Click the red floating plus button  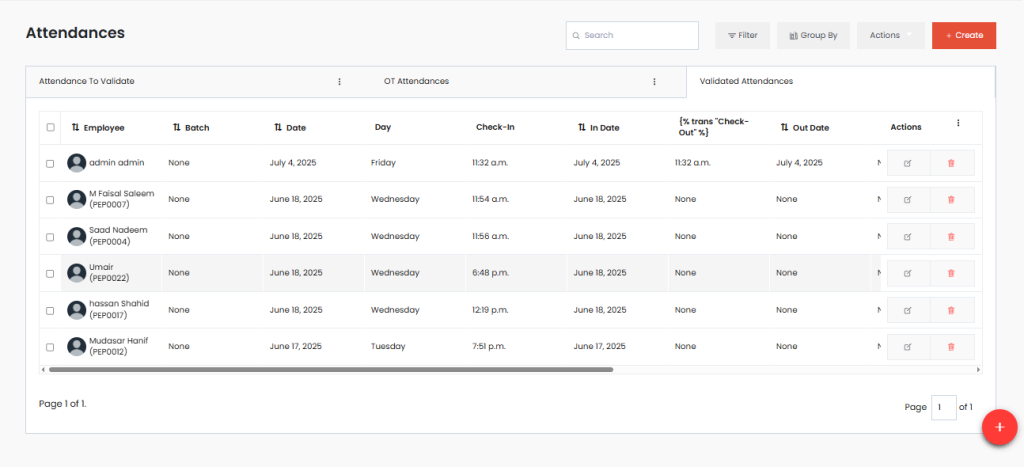(x=998, y=426)
